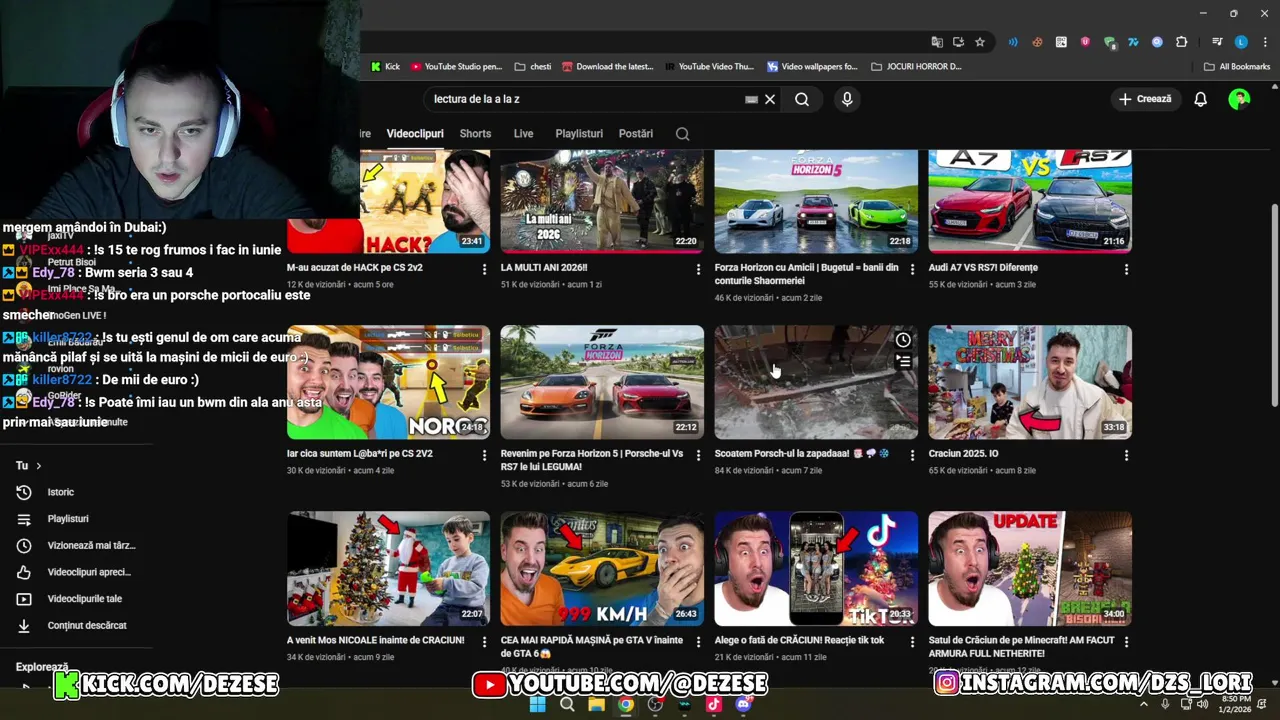
Task: Open the YouTube Studio bookmark
Action: (x=456, y=67)
